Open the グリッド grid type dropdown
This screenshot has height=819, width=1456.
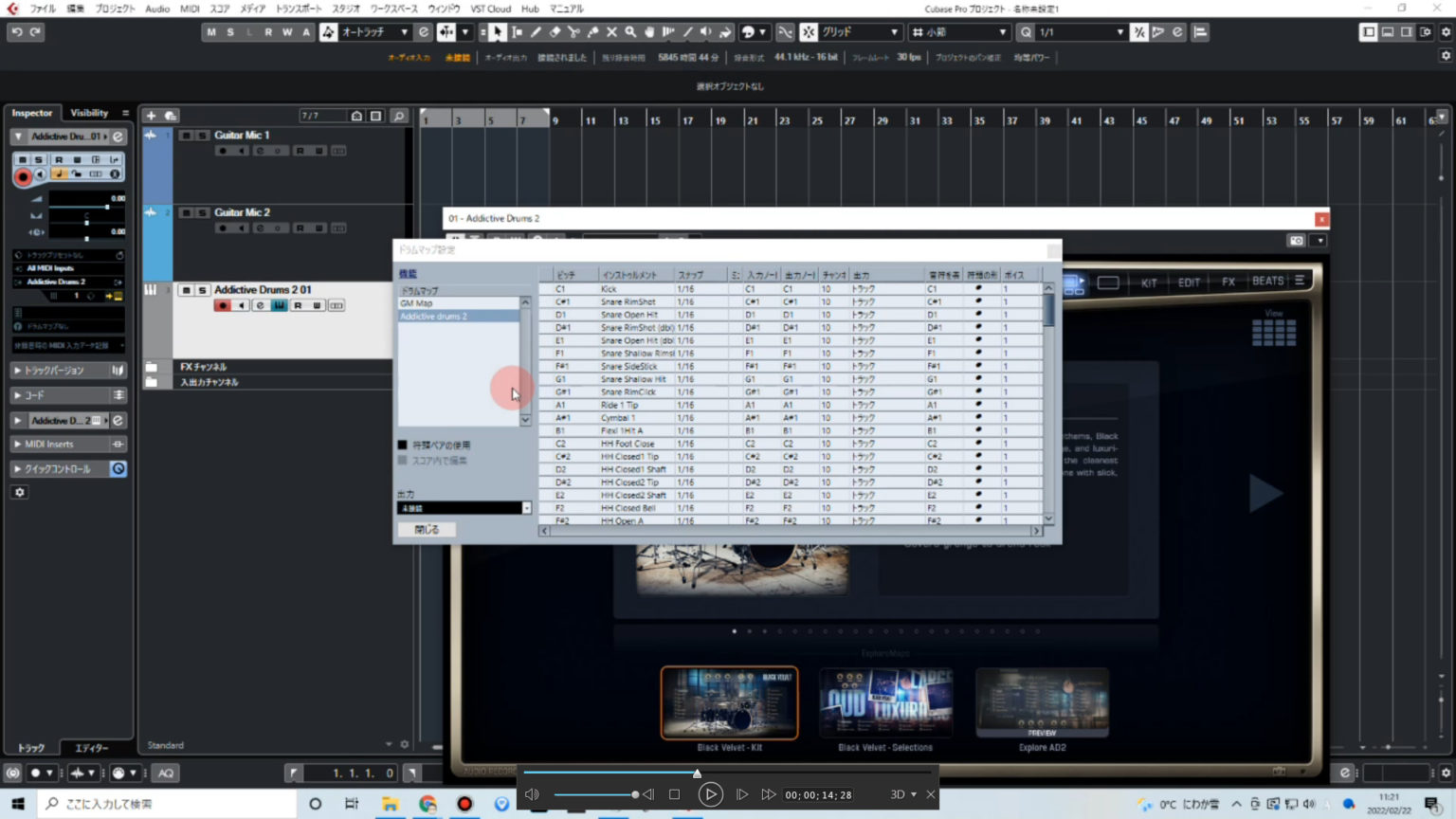pos(858,31)
